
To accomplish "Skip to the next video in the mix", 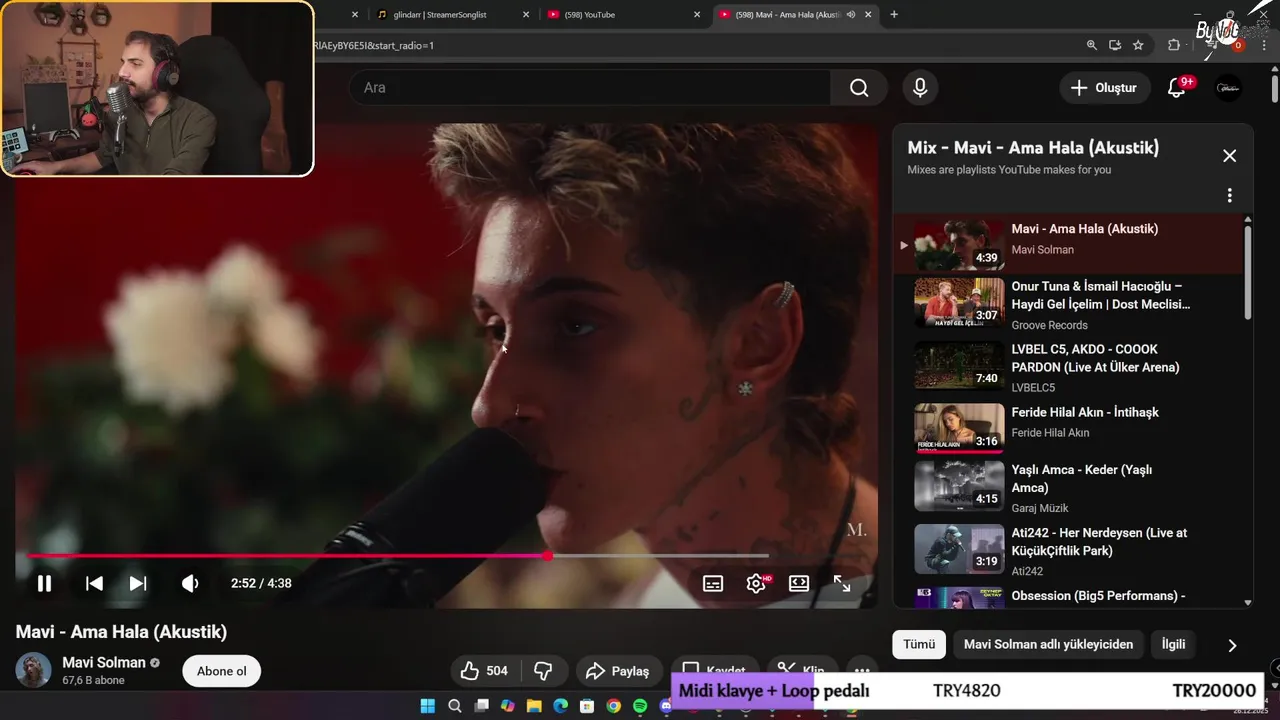I will 138,583.
